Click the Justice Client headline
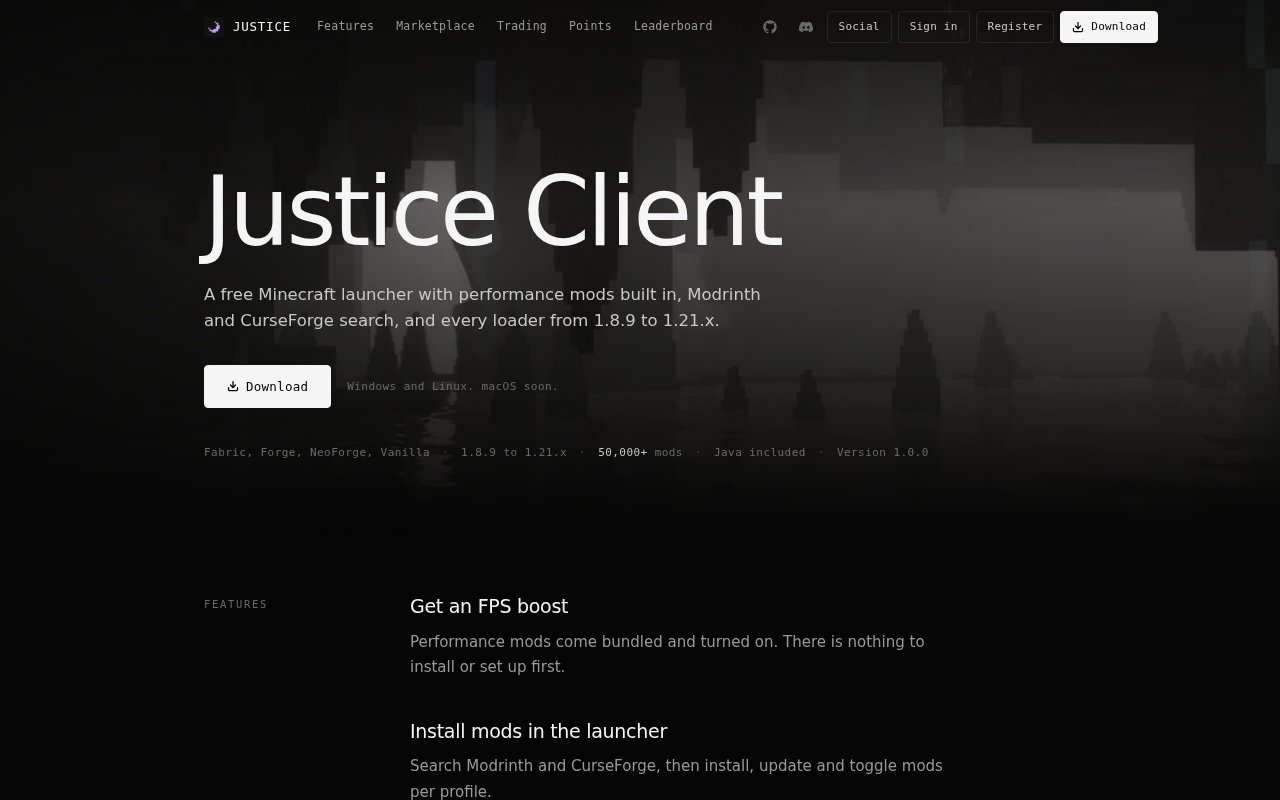Viewport: 1280px width, 800px height. pyautogui.click(x=493, y=212)
